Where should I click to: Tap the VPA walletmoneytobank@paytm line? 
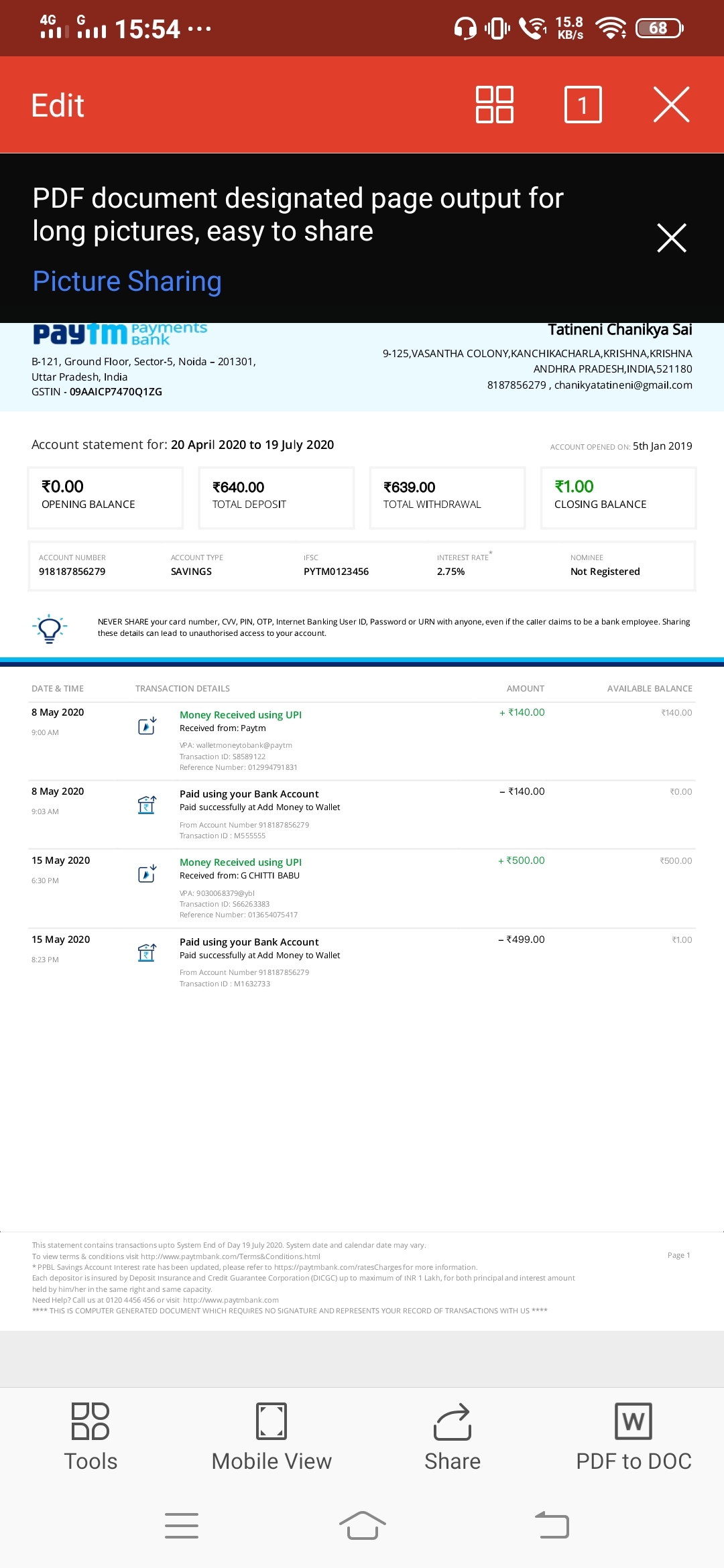tap(236, 745)
